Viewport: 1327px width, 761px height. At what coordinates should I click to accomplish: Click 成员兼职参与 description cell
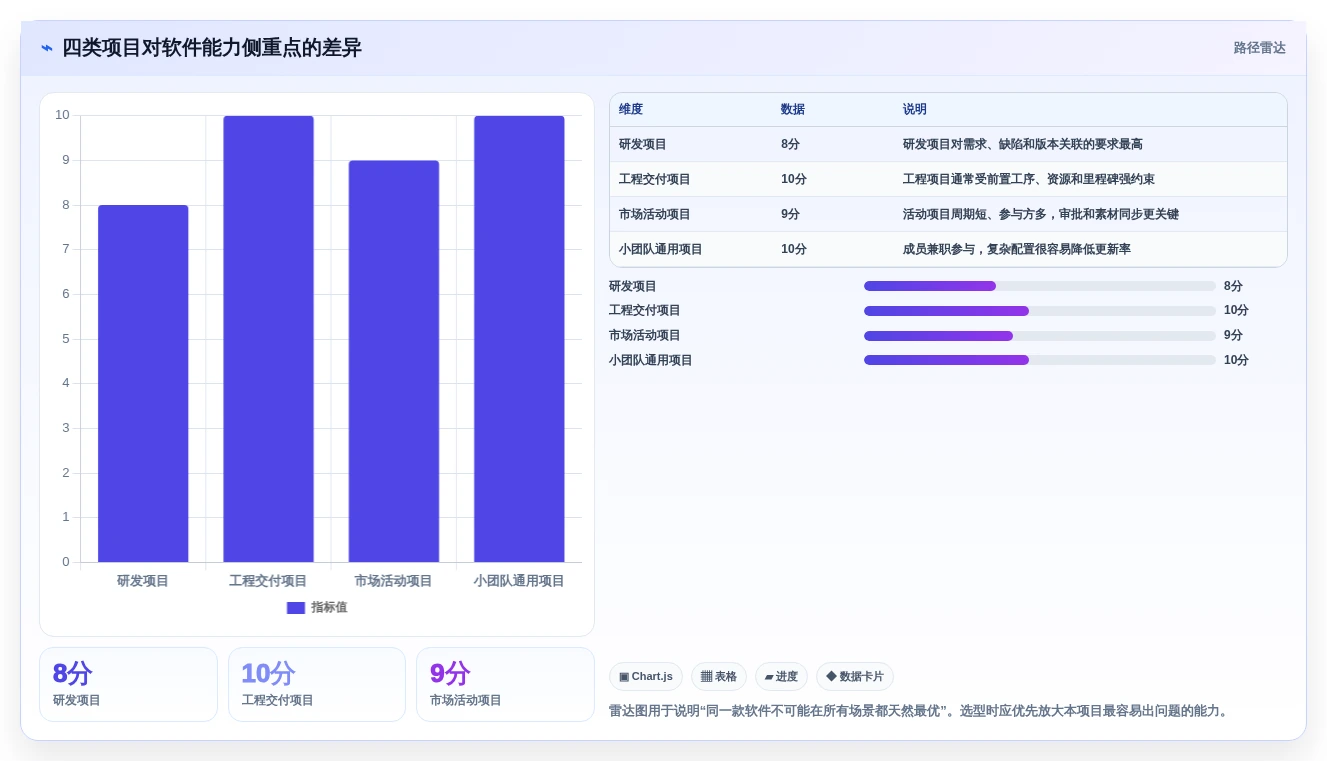[1017, 249]
